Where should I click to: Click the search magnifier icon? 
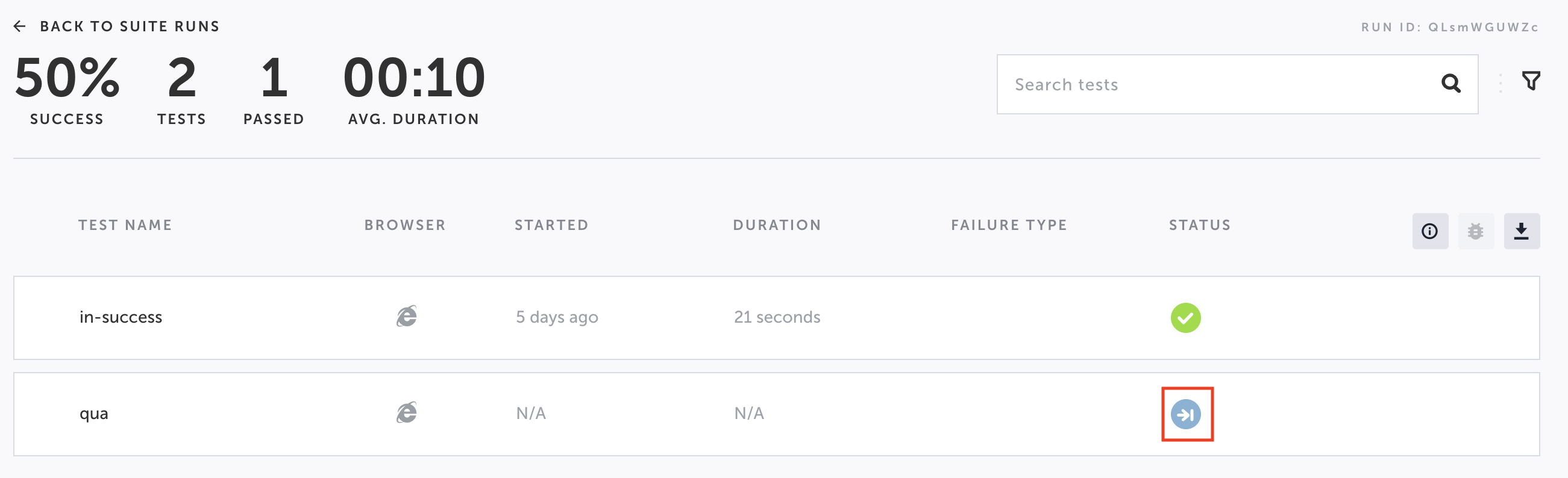[1450, 84]
